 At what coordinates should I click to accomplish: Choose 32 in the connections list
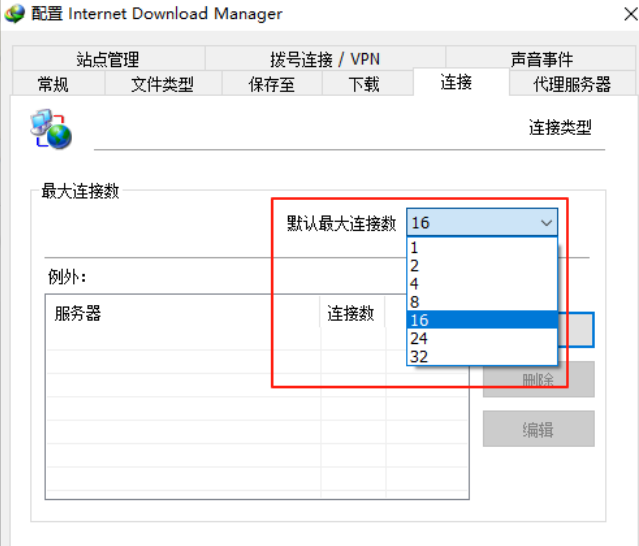(x=482, y=356)
